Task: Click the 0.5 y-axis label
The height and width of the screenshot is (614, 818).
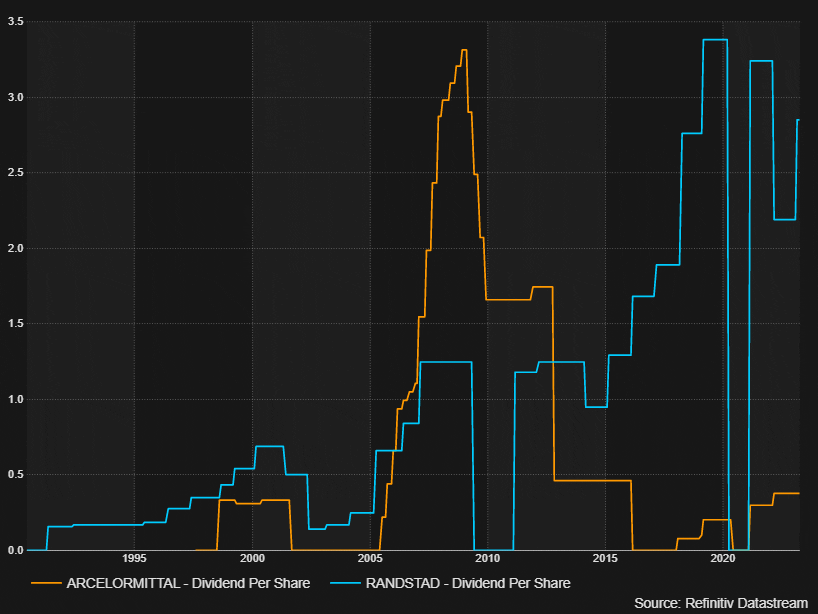Action: pyautogui.click(x=16, y=475)
